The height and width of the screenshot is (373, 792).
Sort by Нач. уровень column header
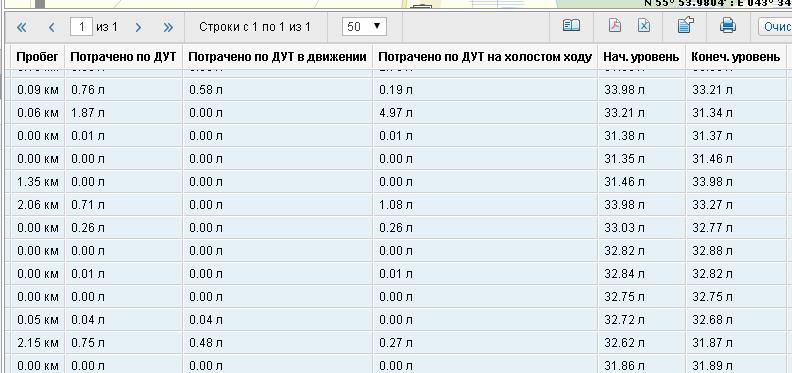[641, 57]
